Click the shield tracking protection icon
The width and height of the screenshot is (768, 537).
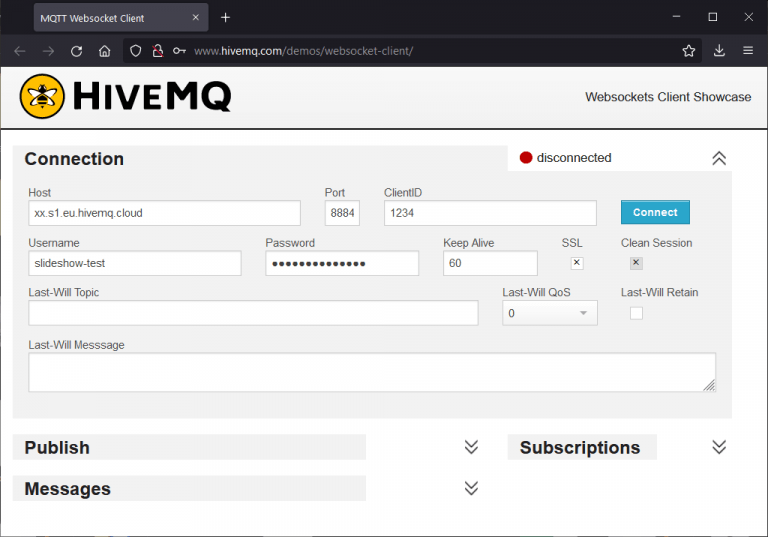pos(137,51)
